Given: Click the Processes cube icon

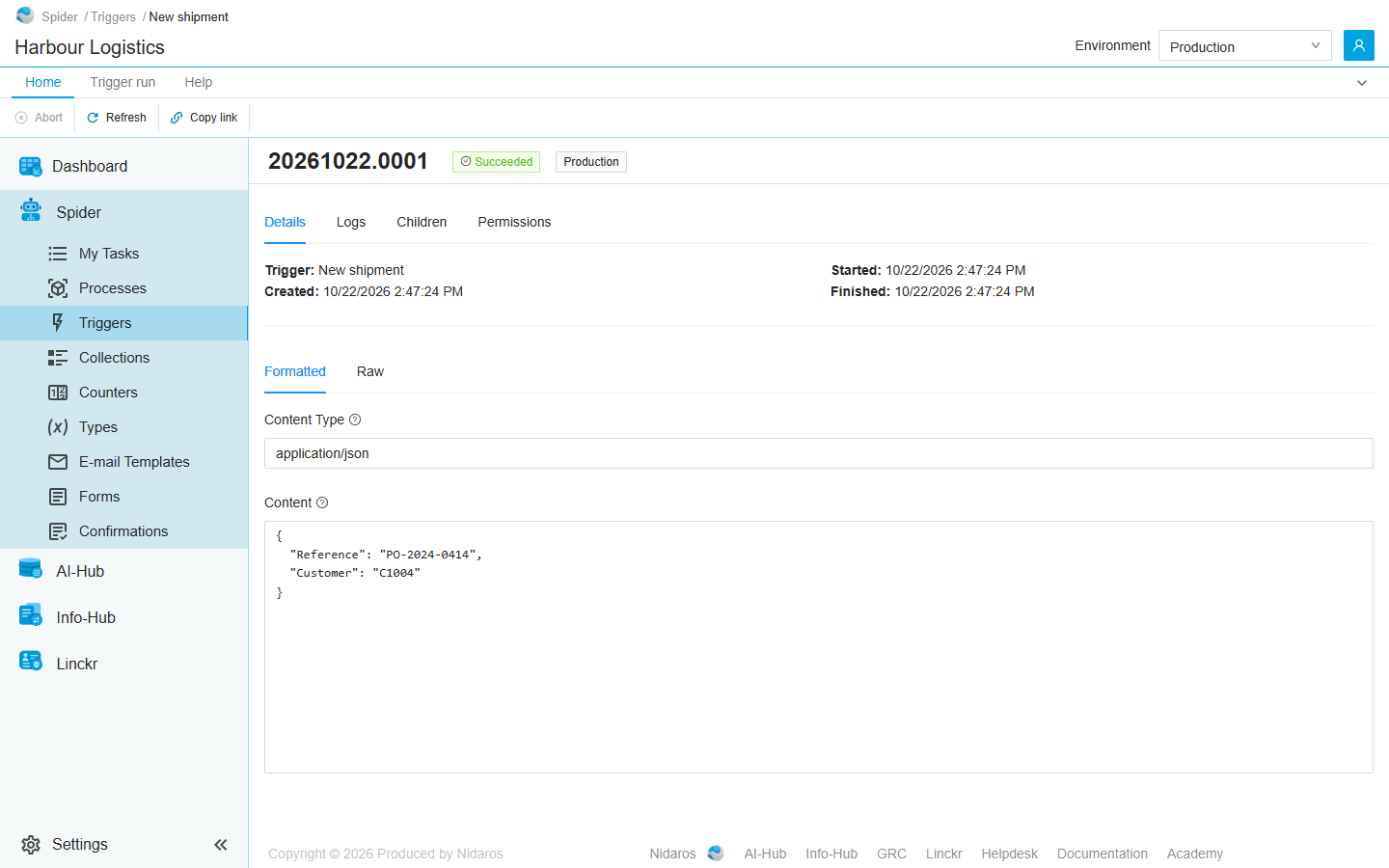Looking at the screenshot, I should pyautogui.click(x=58, y=288).
